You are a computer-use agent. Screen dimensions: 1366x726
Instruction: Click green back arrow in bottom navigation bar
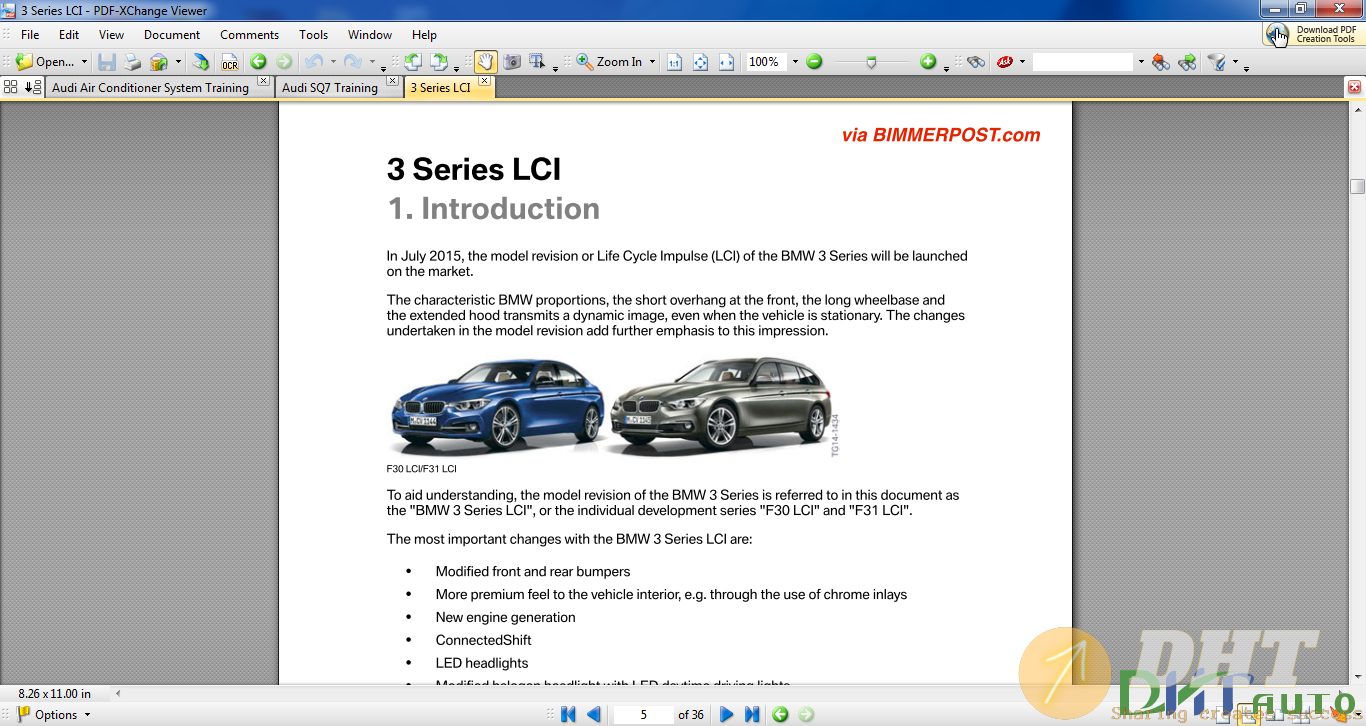(x=780, y=714)
